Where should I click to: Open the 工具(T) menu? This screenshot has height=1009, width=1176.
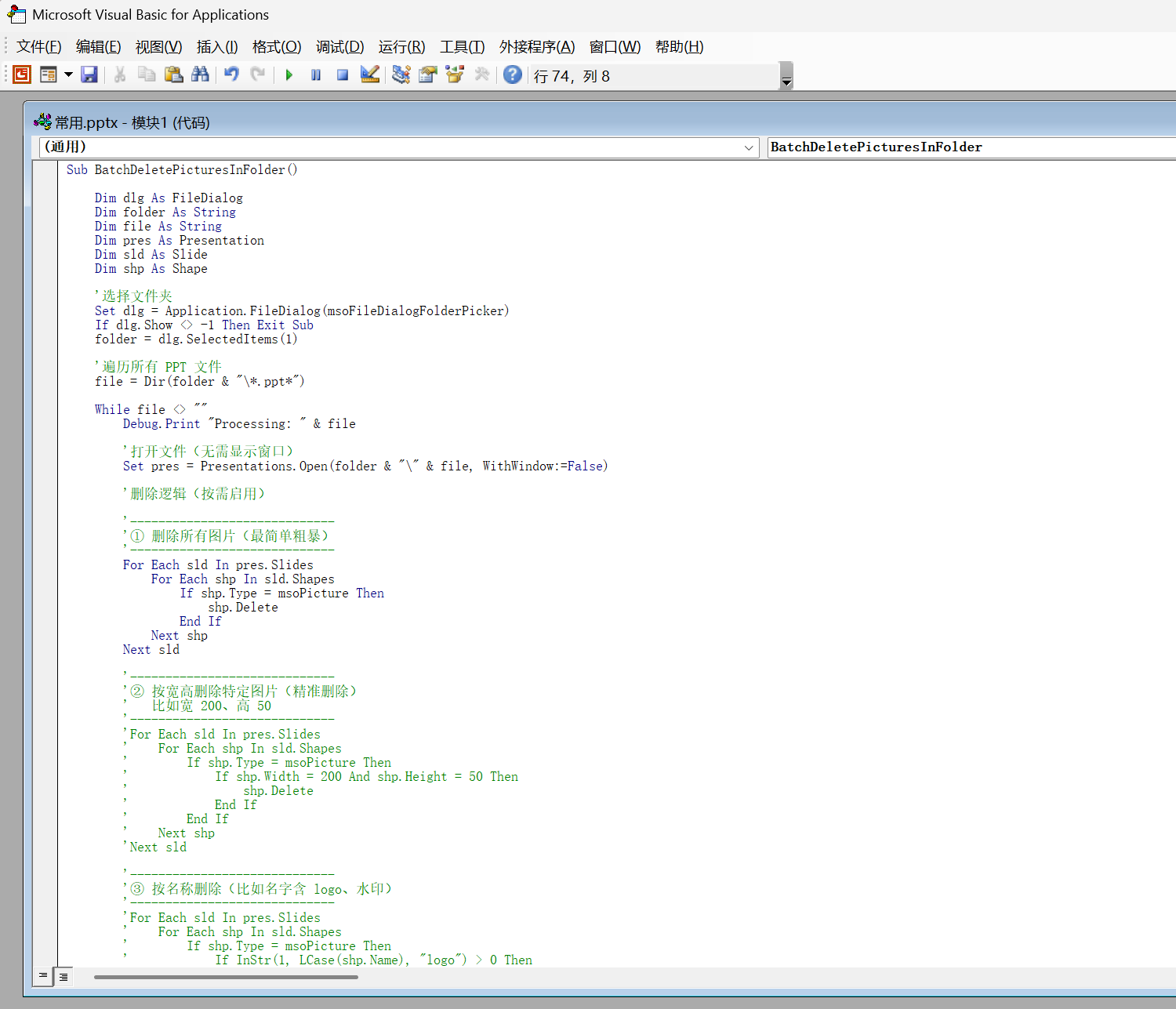[x=462, y=47]
